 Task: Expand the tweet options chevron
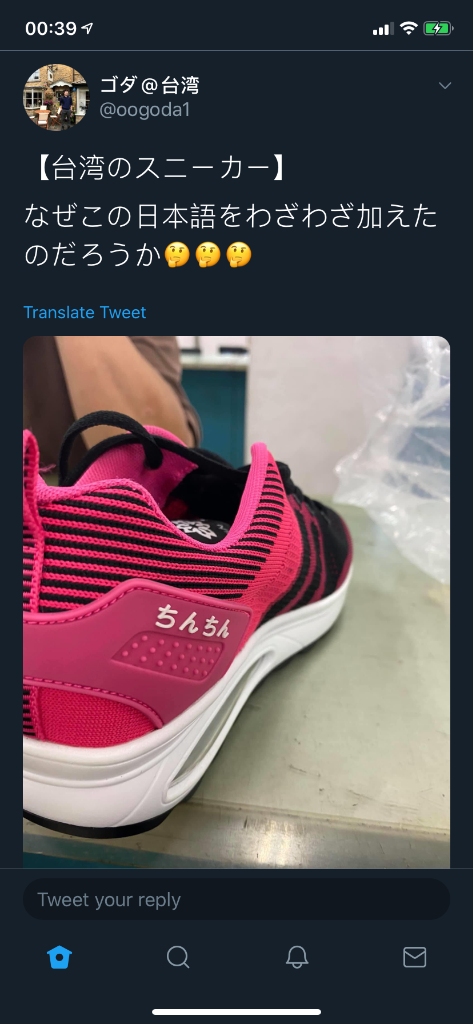(445, 86)
